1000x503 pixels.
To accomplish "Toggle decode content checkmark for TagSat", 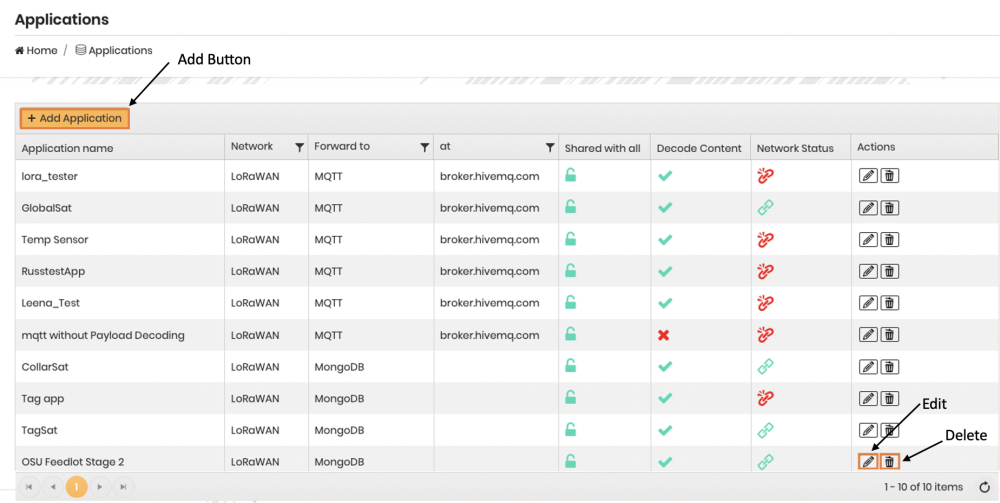I will pyautogui.click(x=664, y=430).
